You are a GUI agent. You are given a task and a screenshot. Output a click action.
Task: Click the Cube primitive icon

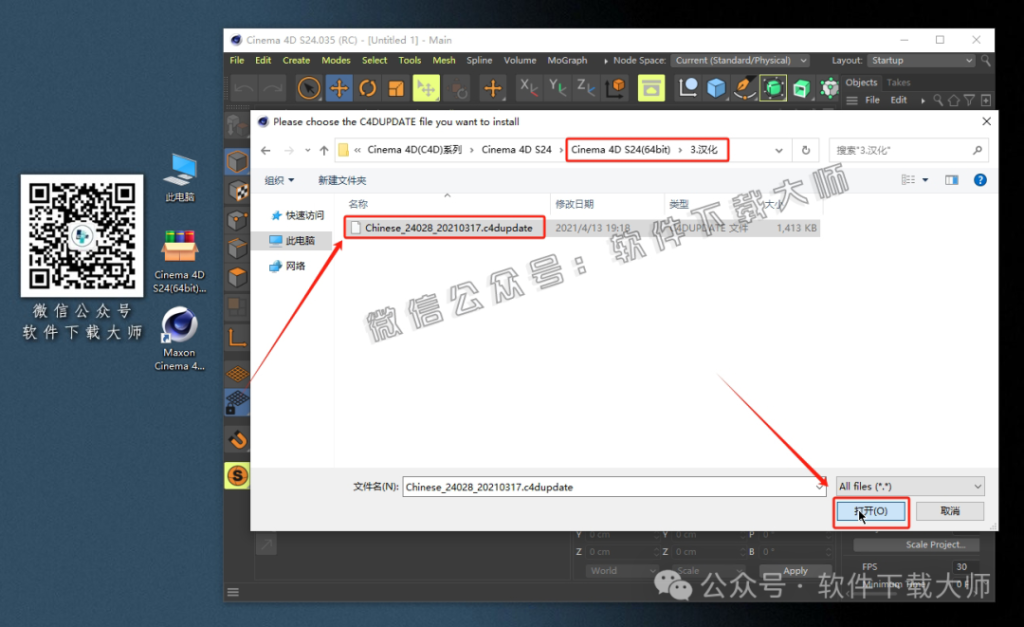click(x=716, y=88)
